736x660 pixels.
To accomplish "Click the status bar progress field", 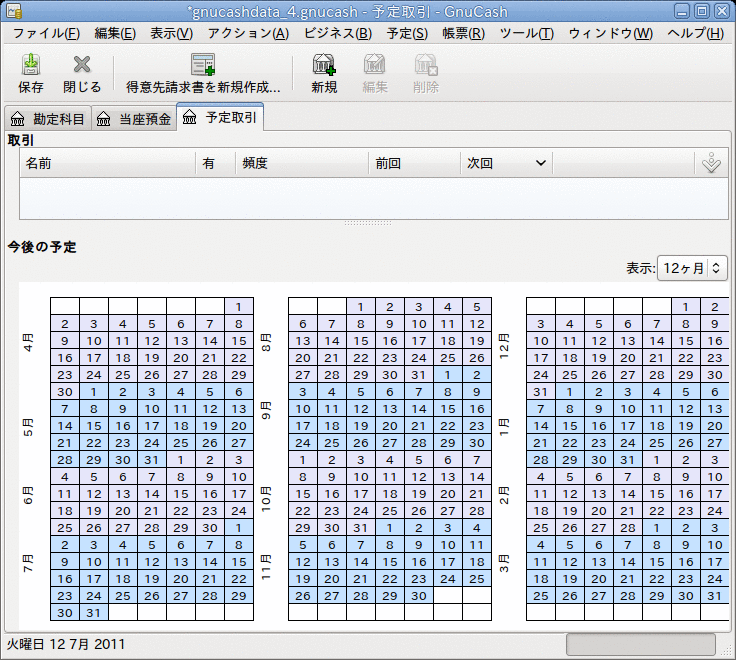I will point(641,644).
